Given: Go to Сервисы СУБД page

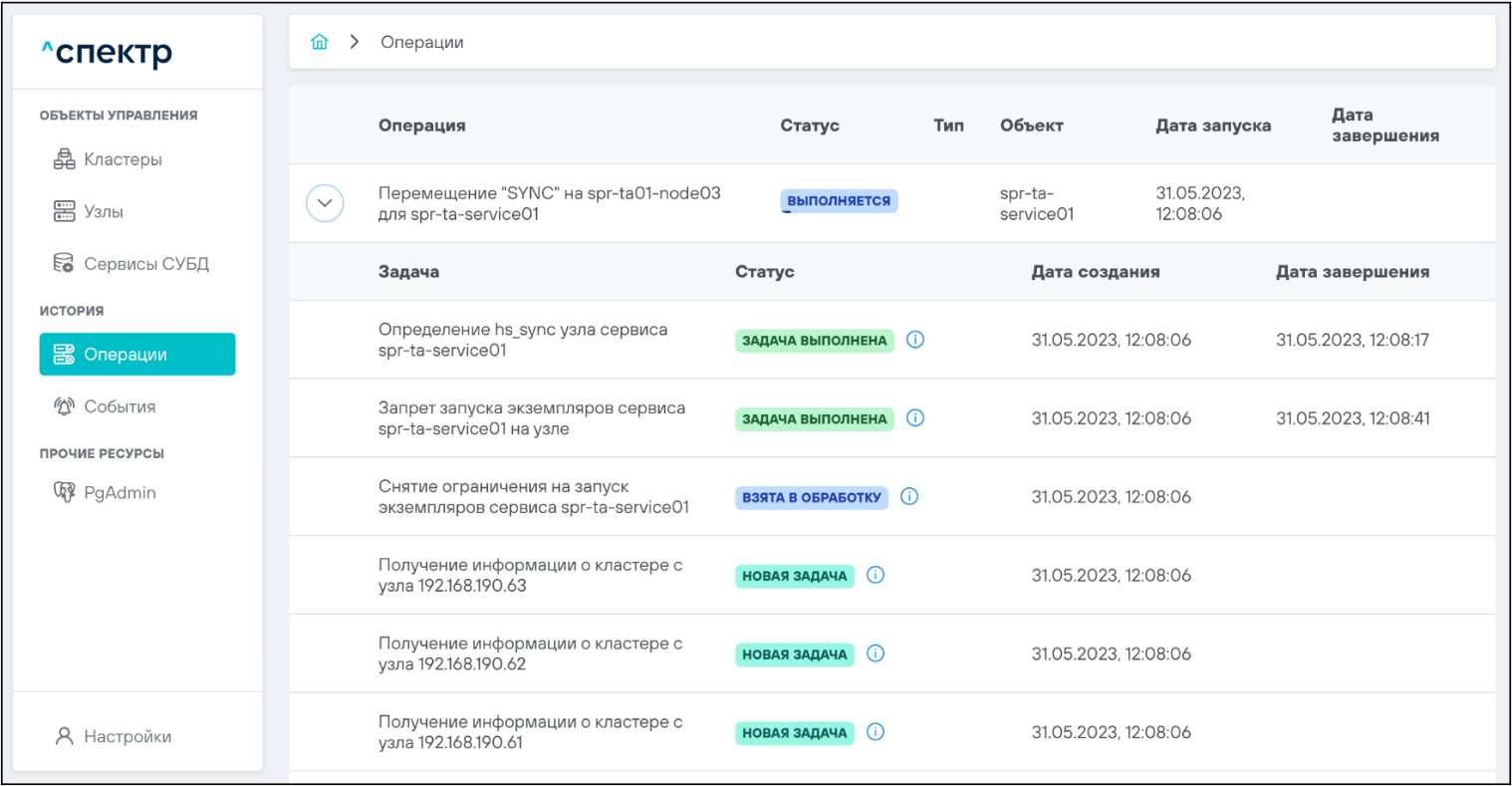Looking at the screenshot, I should (x=145, y=264).
